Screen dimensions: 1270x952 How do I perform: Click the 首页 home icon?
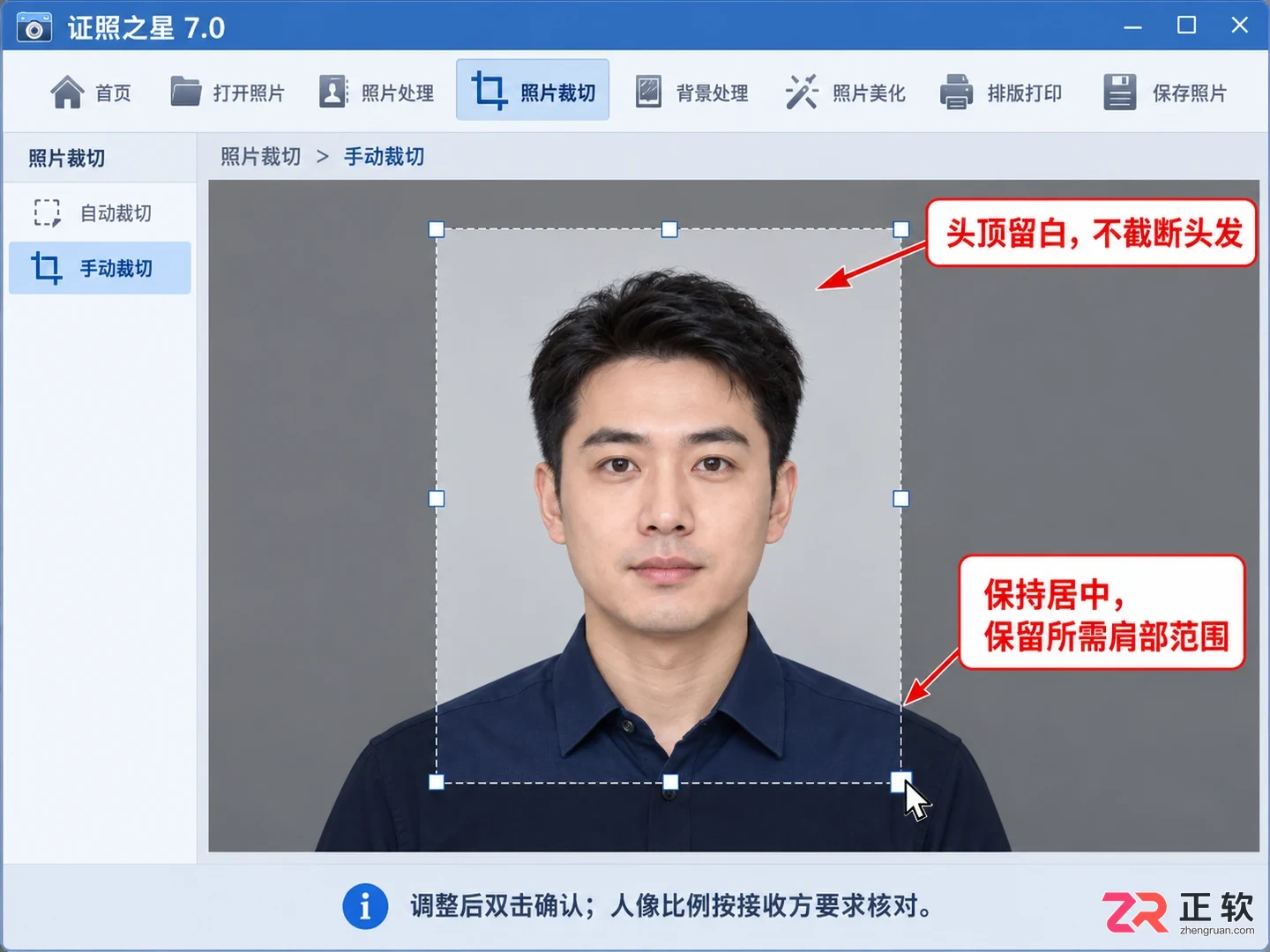(67, 92)
